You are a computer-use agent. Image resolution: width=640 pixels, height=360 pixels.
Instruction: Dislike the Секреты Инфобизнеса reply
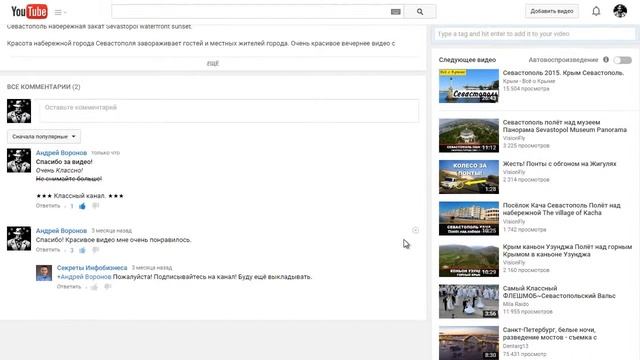107,287
